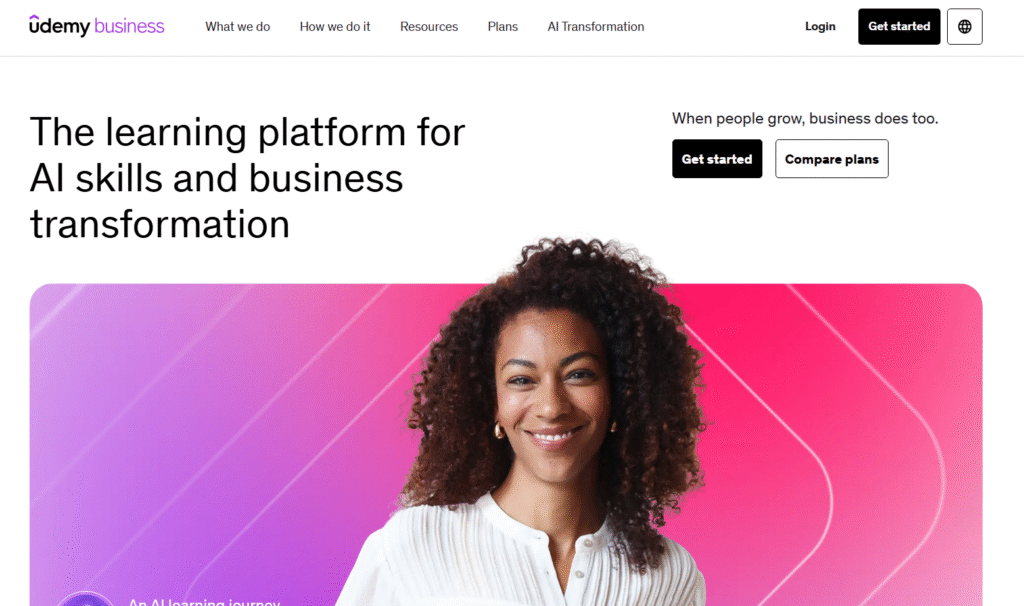This screenshot has height=606, width=1024.
Task: Click the header Get started button
Action: (x=899, y=27)
